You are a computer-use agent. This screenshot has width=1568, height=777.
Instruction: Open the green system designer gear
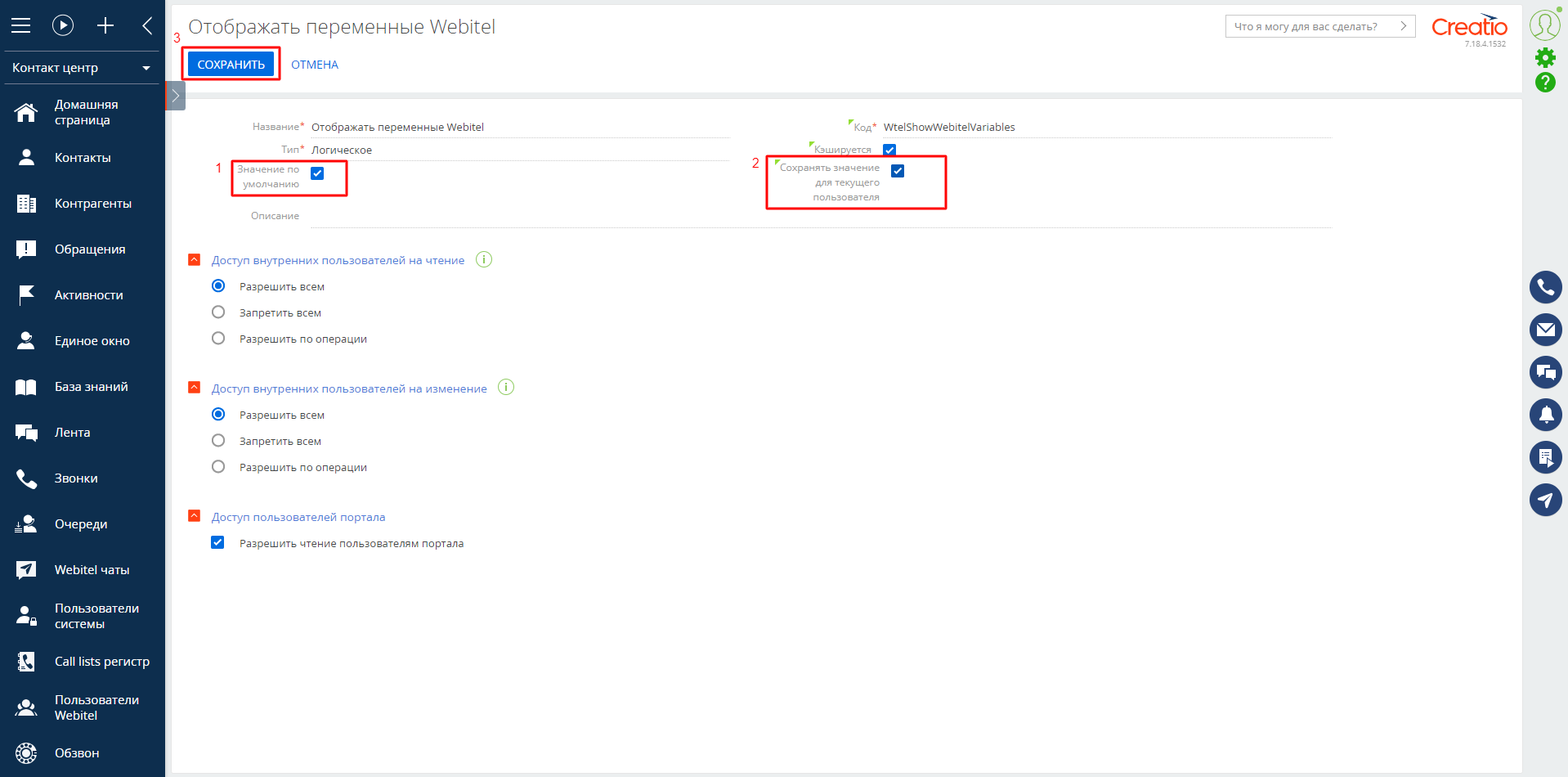pos(1545,57)
